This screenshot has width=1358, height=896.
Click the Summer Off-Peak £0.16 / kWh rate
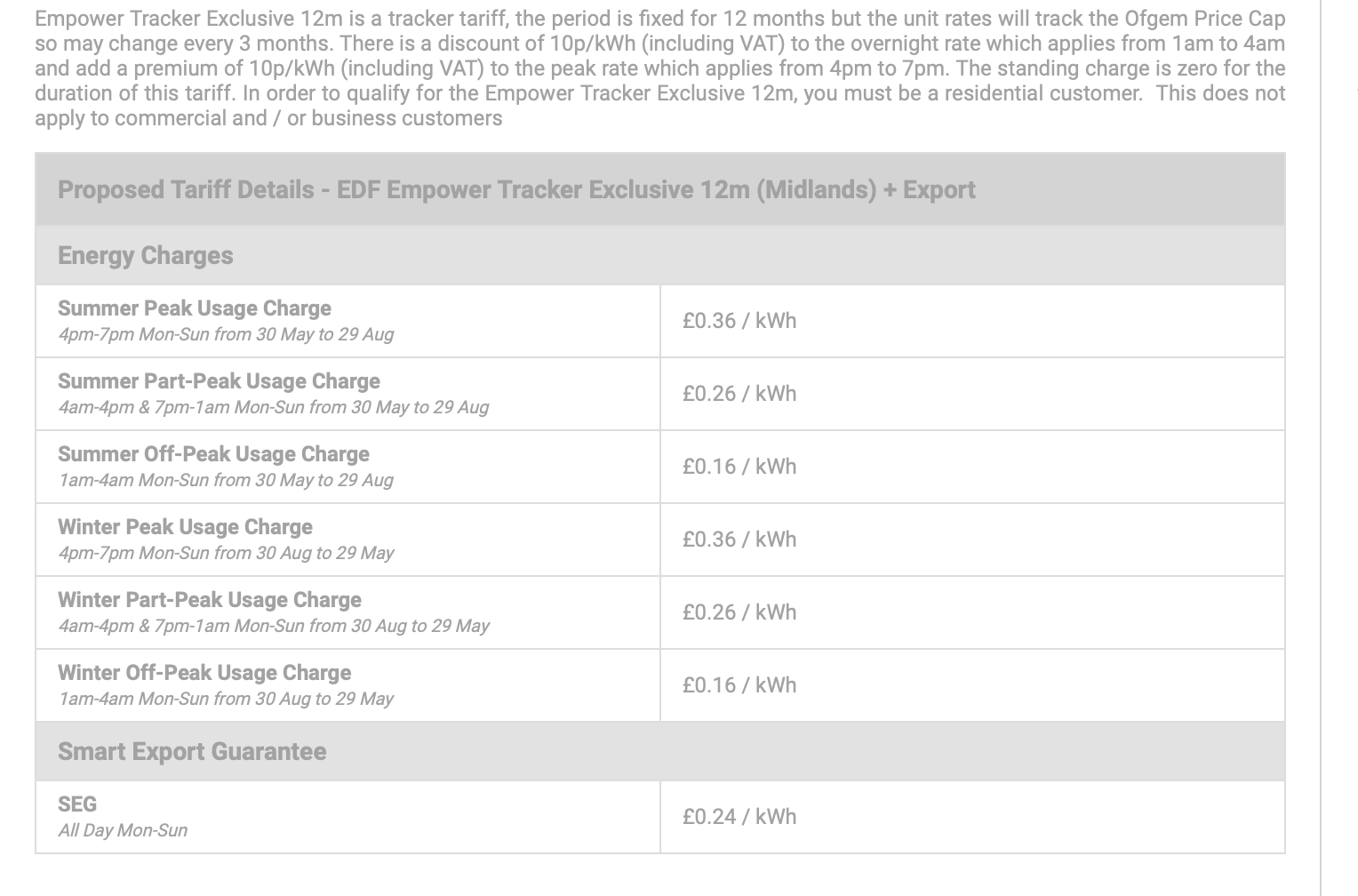click(739, 467)
